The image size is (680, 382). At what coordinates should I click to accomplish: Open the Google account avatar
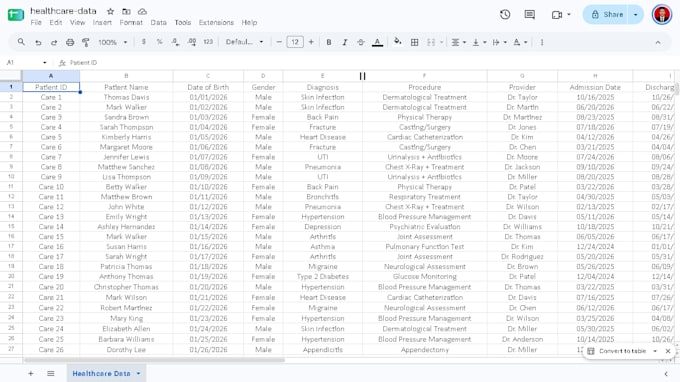[x=662, y=15]
